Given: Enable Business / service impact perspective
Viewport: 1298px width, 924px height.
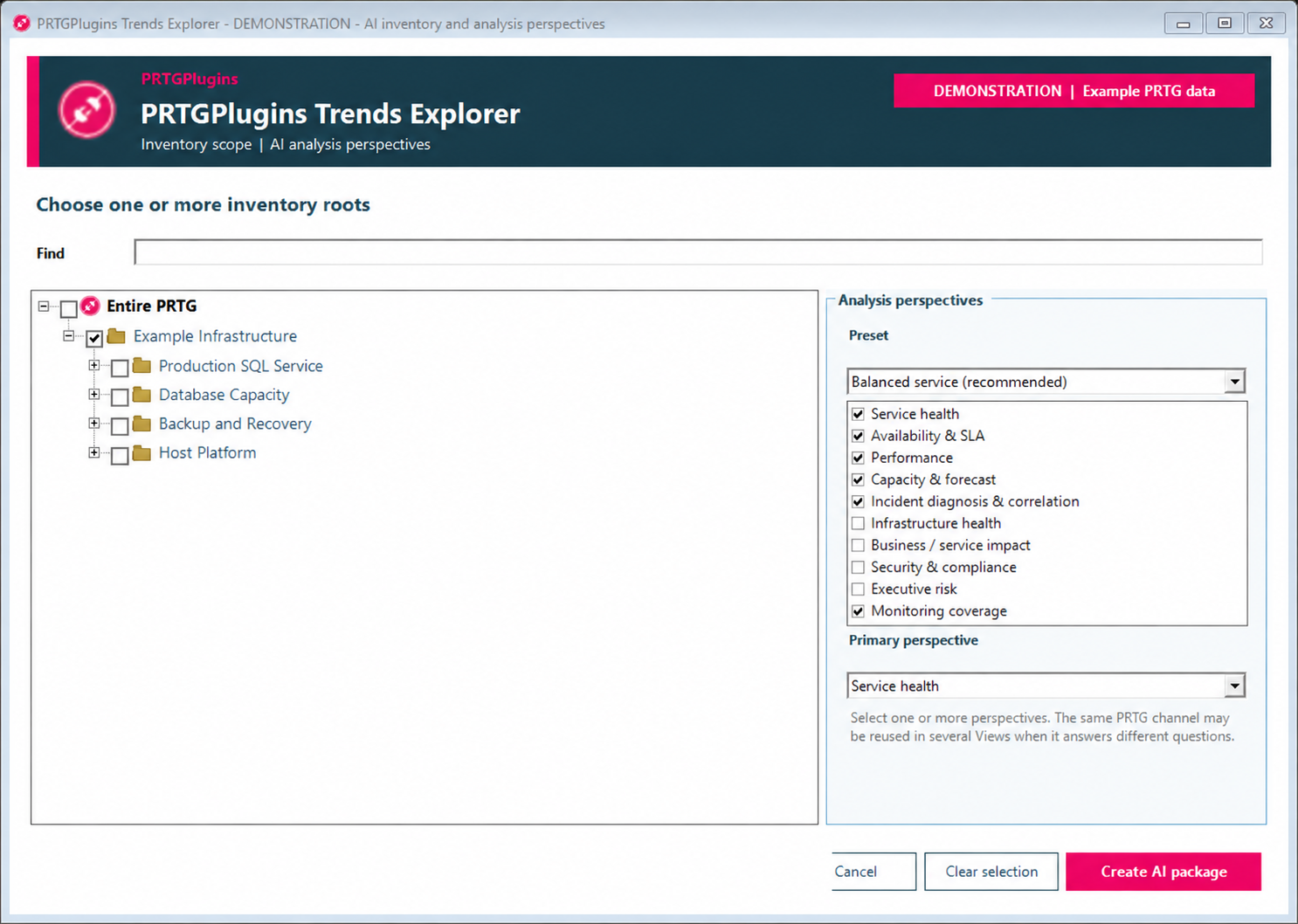Looking at the screenshot, I should [x=858, y=545].
